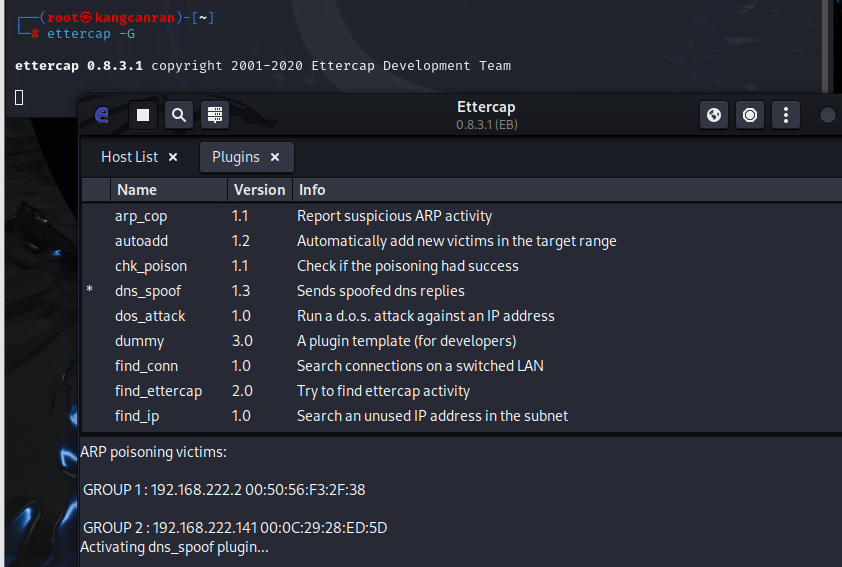This screenshot has width=842, height=567.
Task: Select the dos_attack plugin
Action: pyautogui.click(x=462, y=316)
